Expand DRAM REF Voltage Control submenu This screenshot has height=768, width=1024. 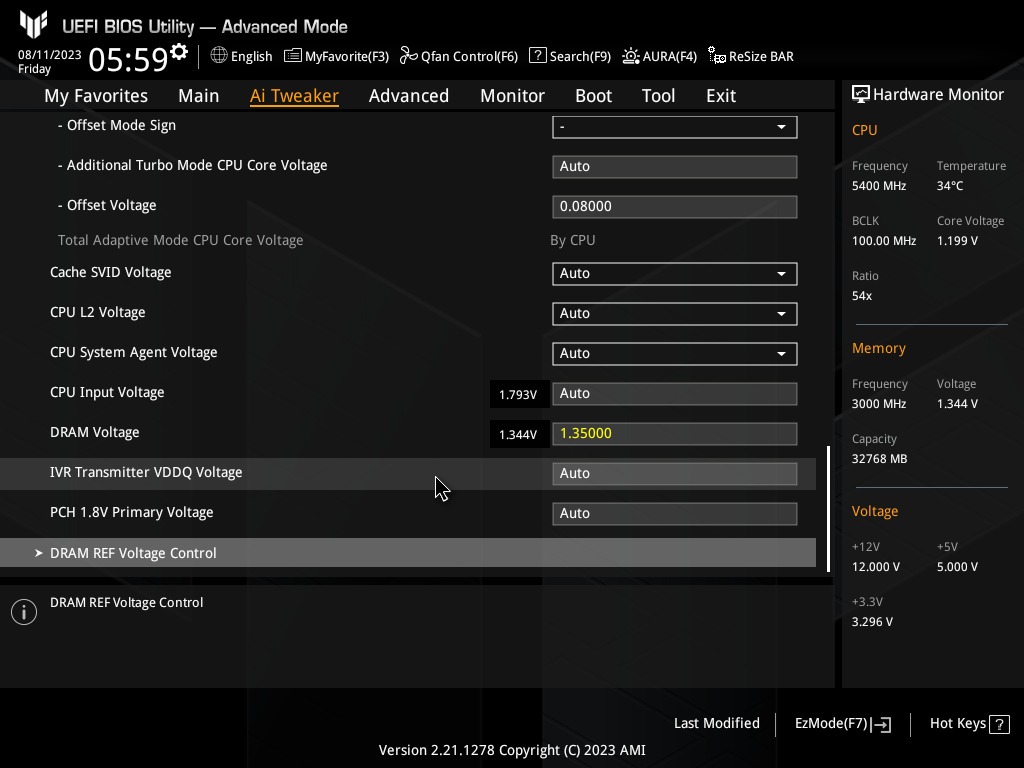[x=408, y=552]
